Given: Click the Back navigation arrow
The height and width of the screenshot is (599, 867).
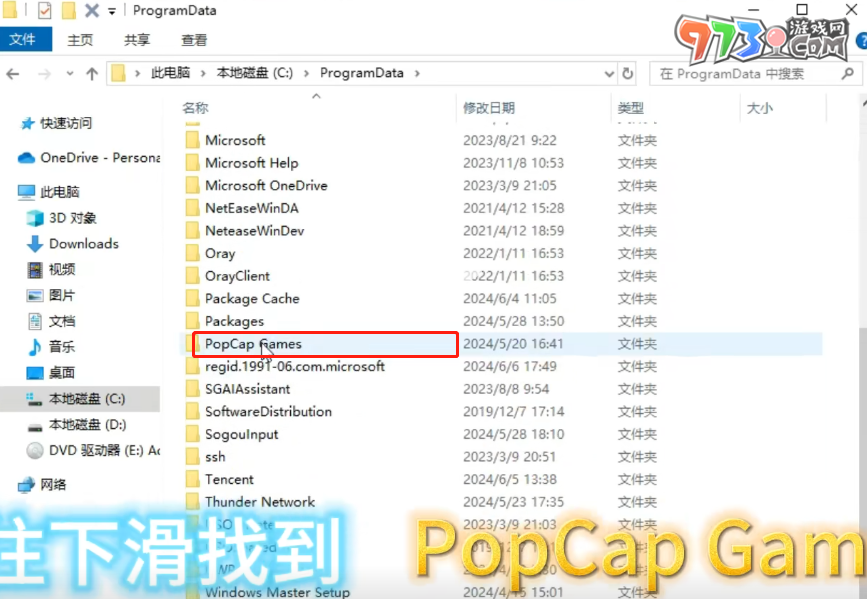Looking at the screenshot, I should [14, 74].
